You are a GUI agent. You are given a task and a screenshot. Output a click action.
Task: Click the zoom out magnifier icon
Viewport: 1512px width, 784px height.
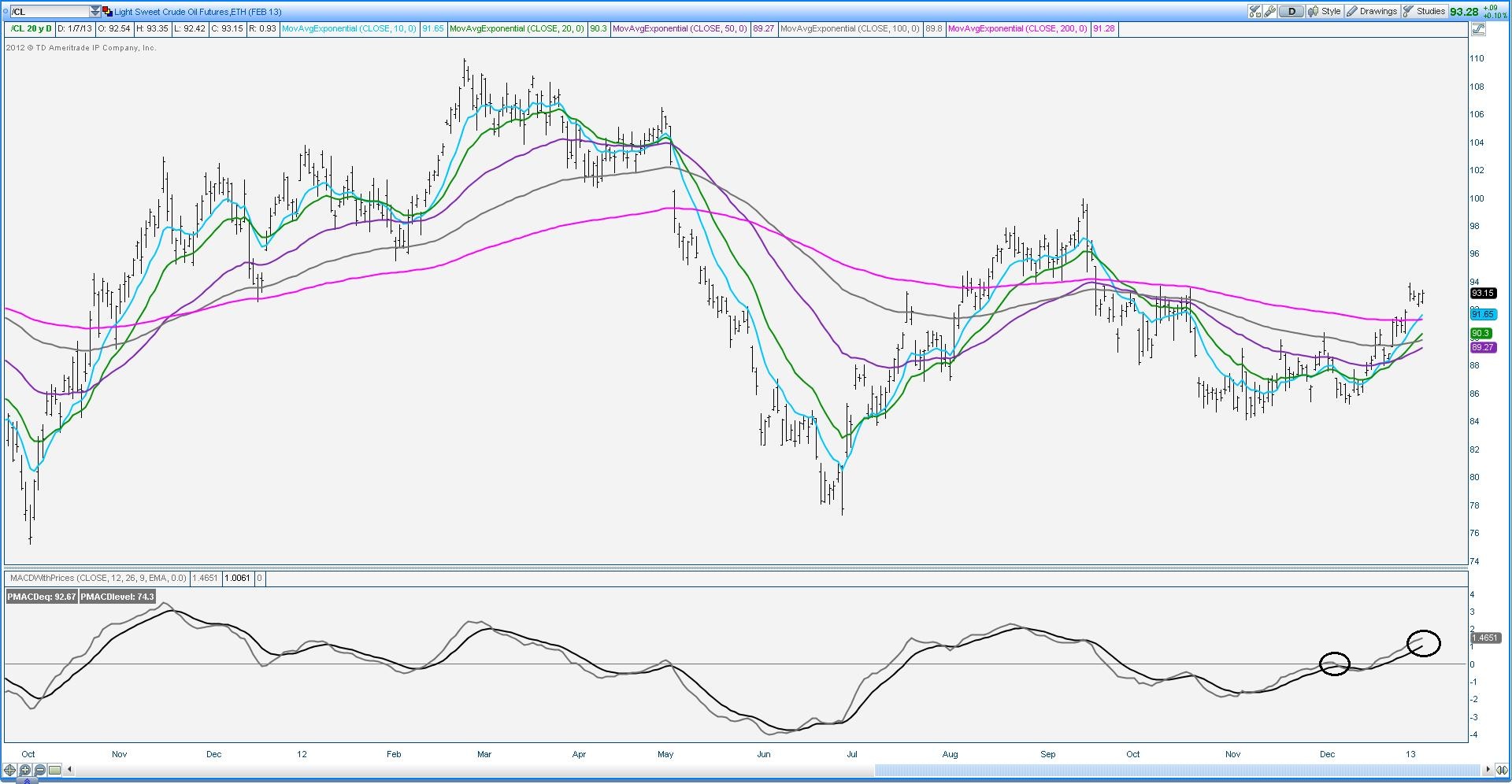coord(40,770)
